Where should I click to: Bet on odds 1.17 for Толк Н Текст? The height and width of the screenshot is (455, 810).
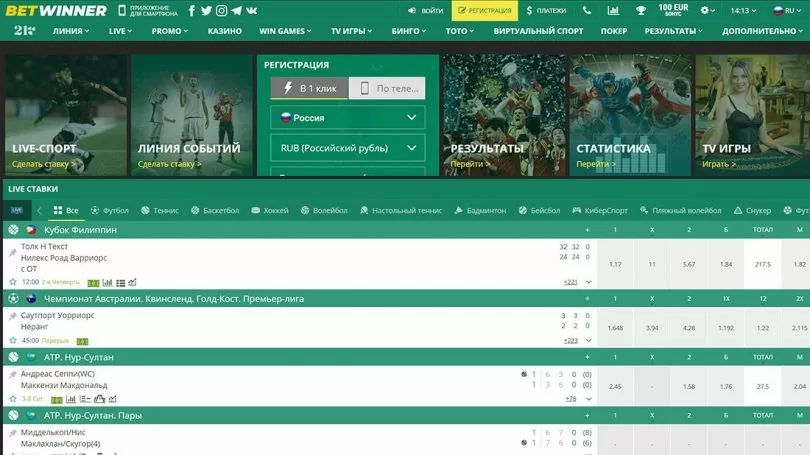click(x=615, y=264)
